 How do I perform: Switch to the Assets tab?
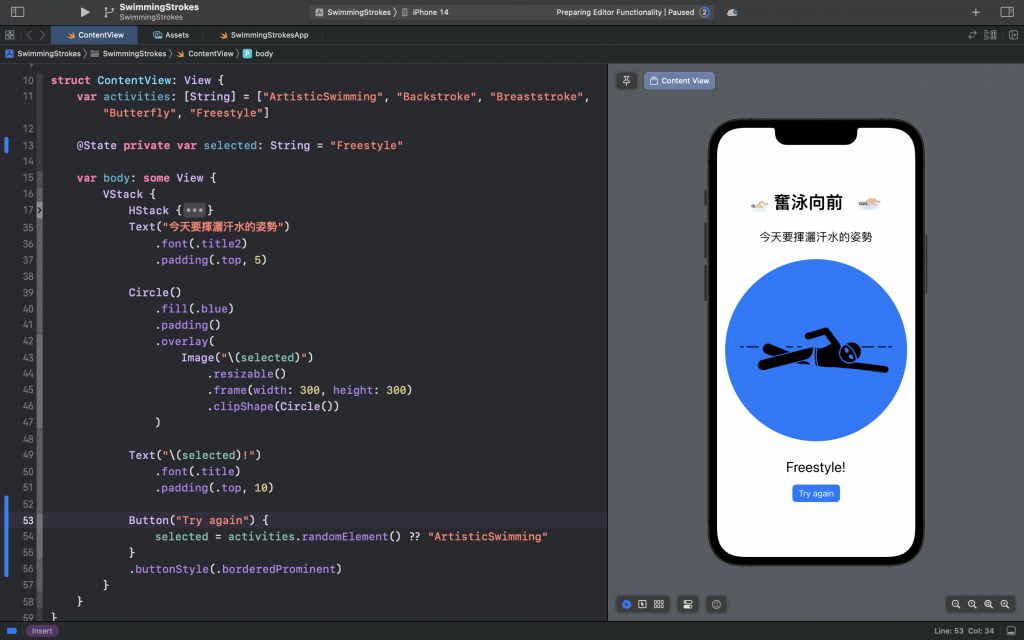click(x=171, y=35)
